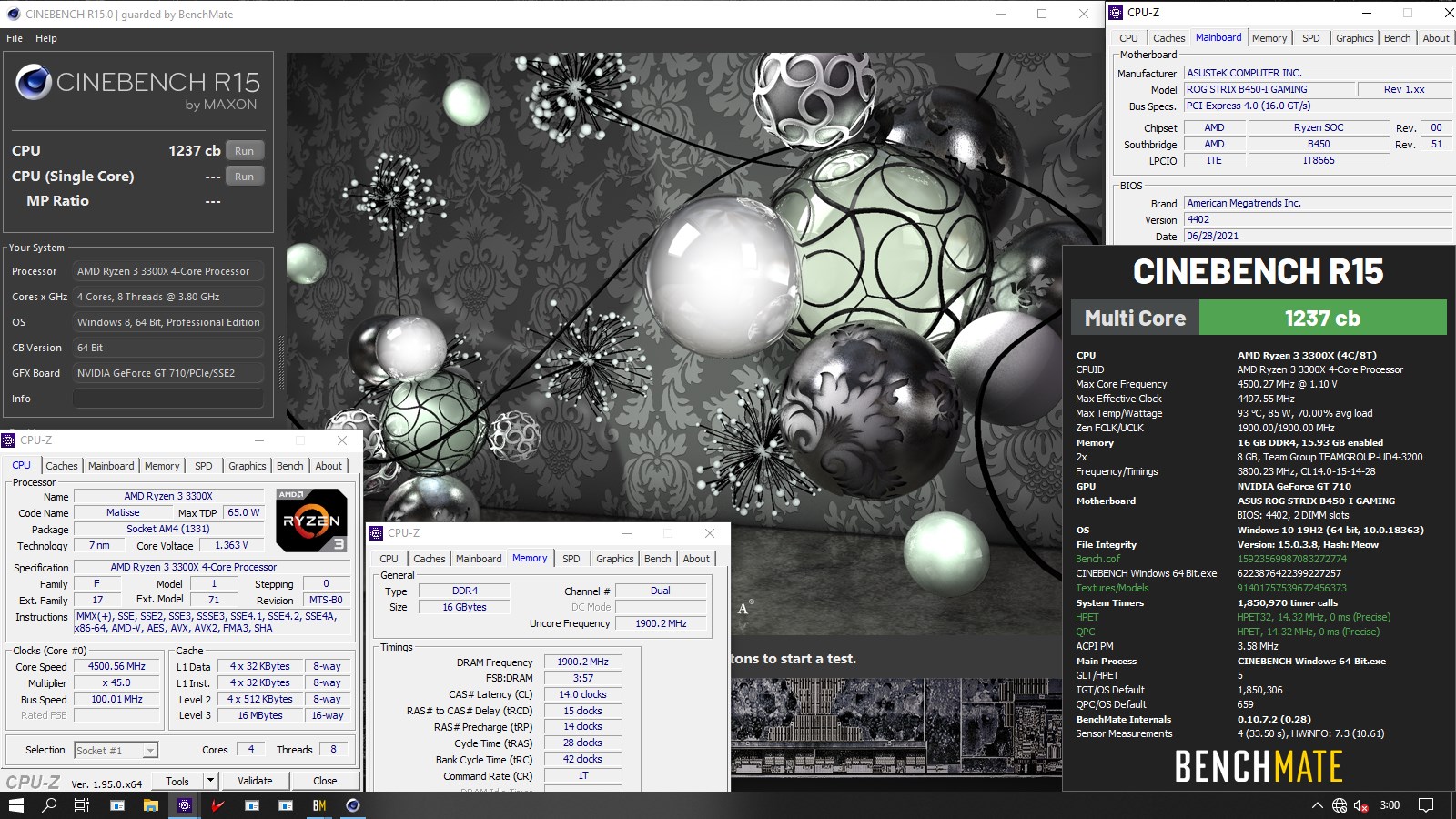The width and height of the screenshot is (1456, 819).
Task: Click the Info input field in Cinebench
Action: 168,399
